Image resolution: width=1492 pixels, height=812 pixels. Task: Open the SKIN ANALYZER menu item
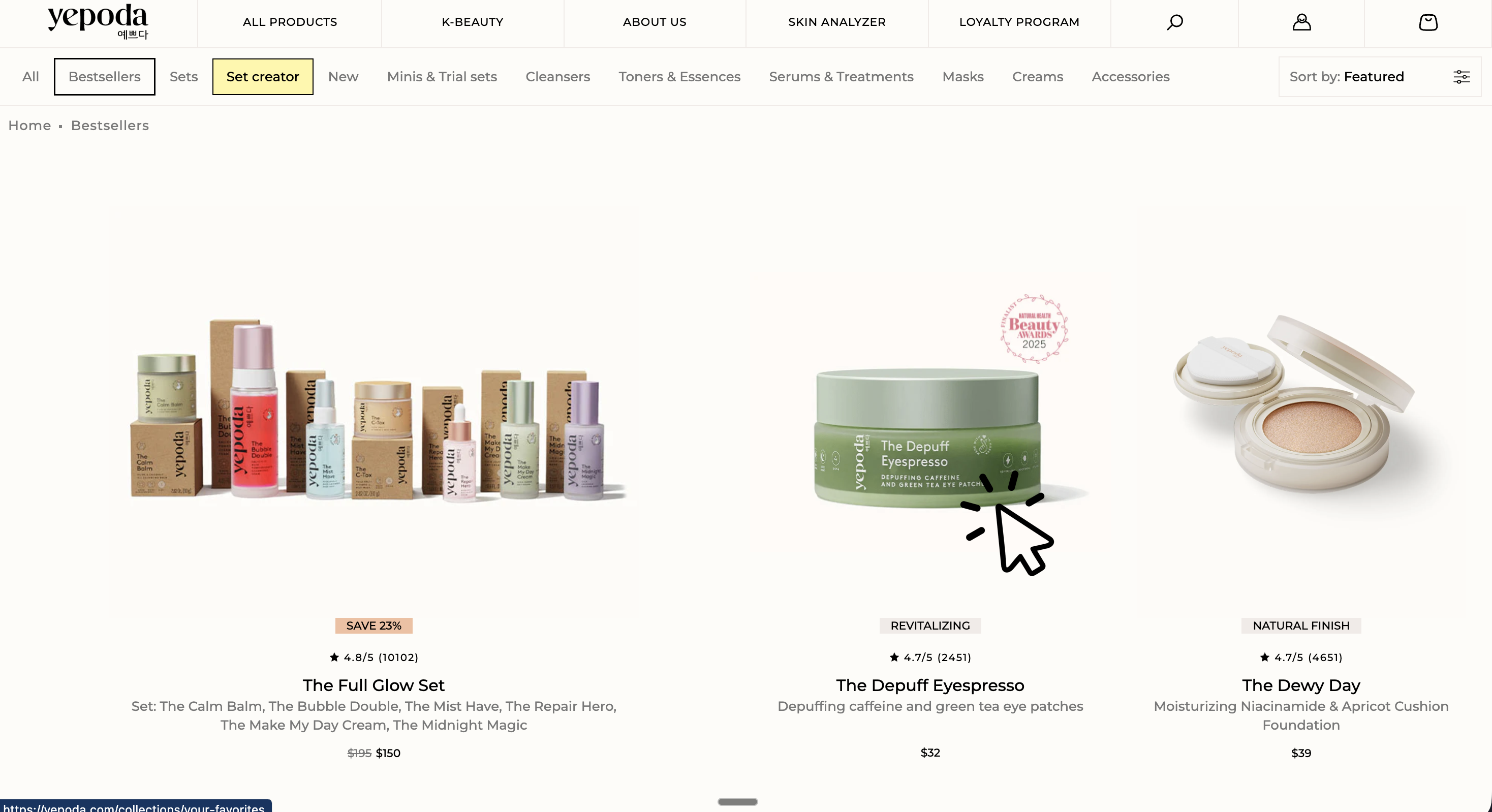click(x=837, y=22)
